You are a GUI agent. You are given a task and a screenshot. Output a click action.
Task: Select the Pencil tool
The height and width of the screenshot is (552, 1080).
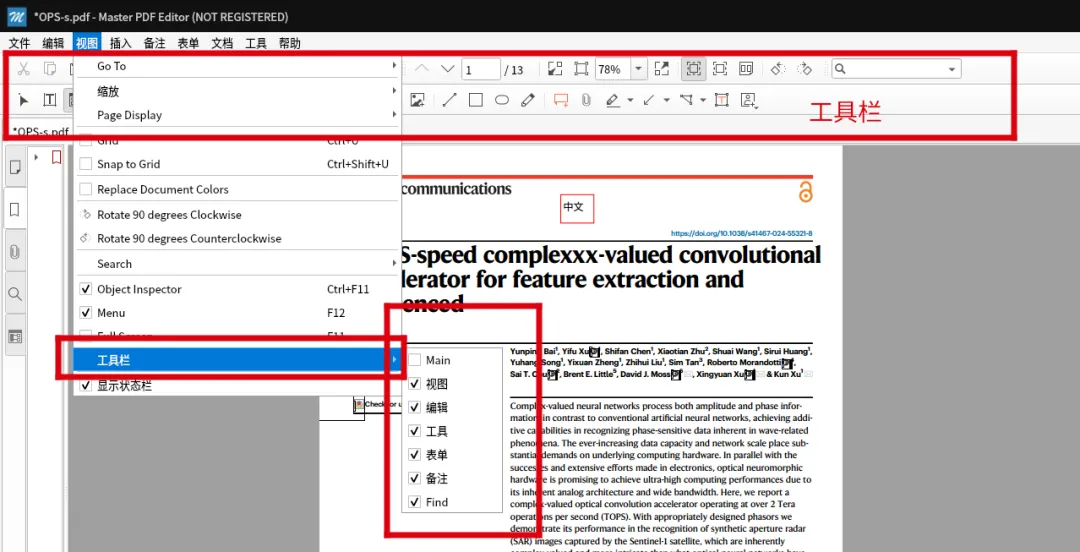tap(528, 101)
